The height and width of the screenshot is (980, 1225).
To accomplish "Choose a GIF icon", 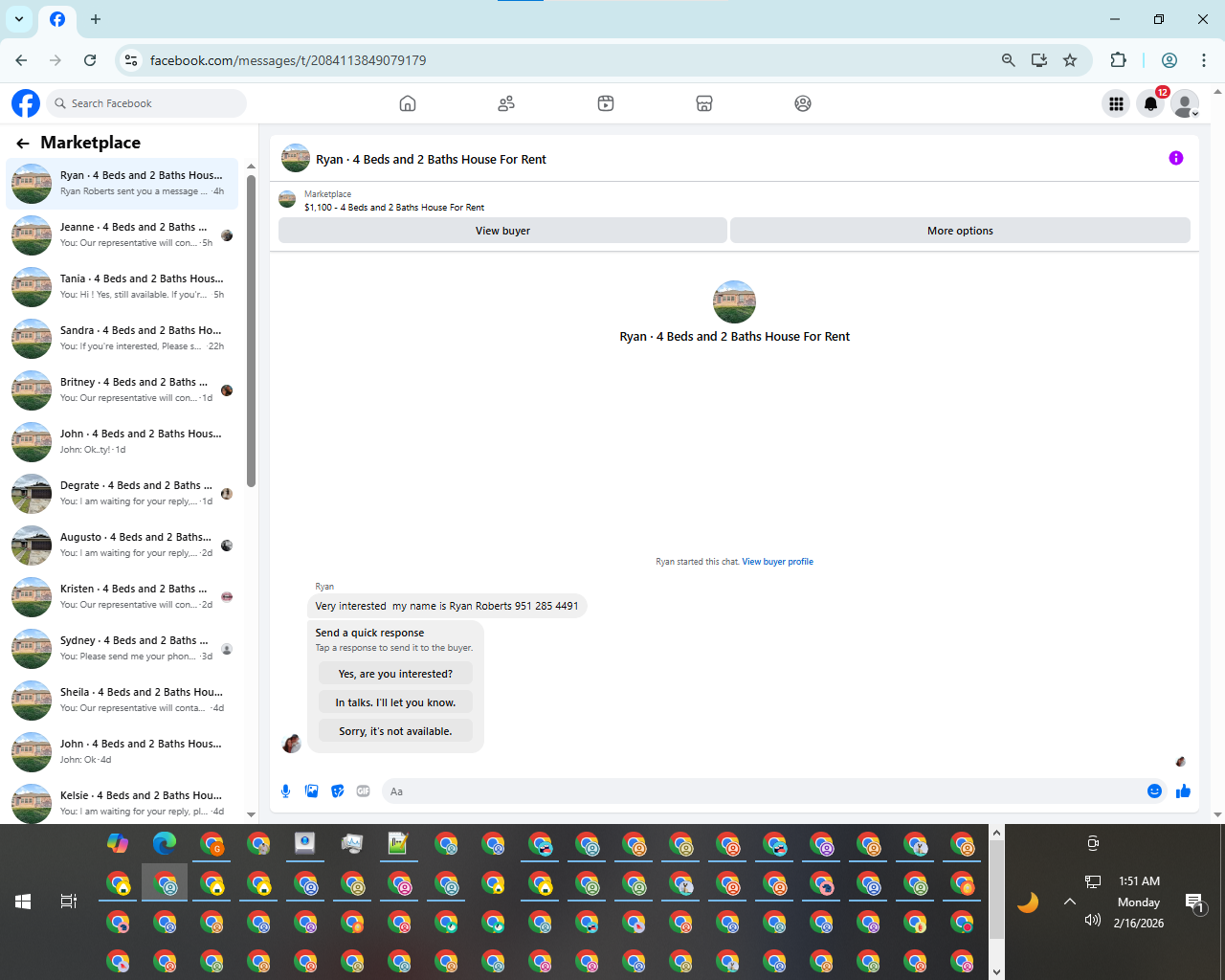I will 364,791.
